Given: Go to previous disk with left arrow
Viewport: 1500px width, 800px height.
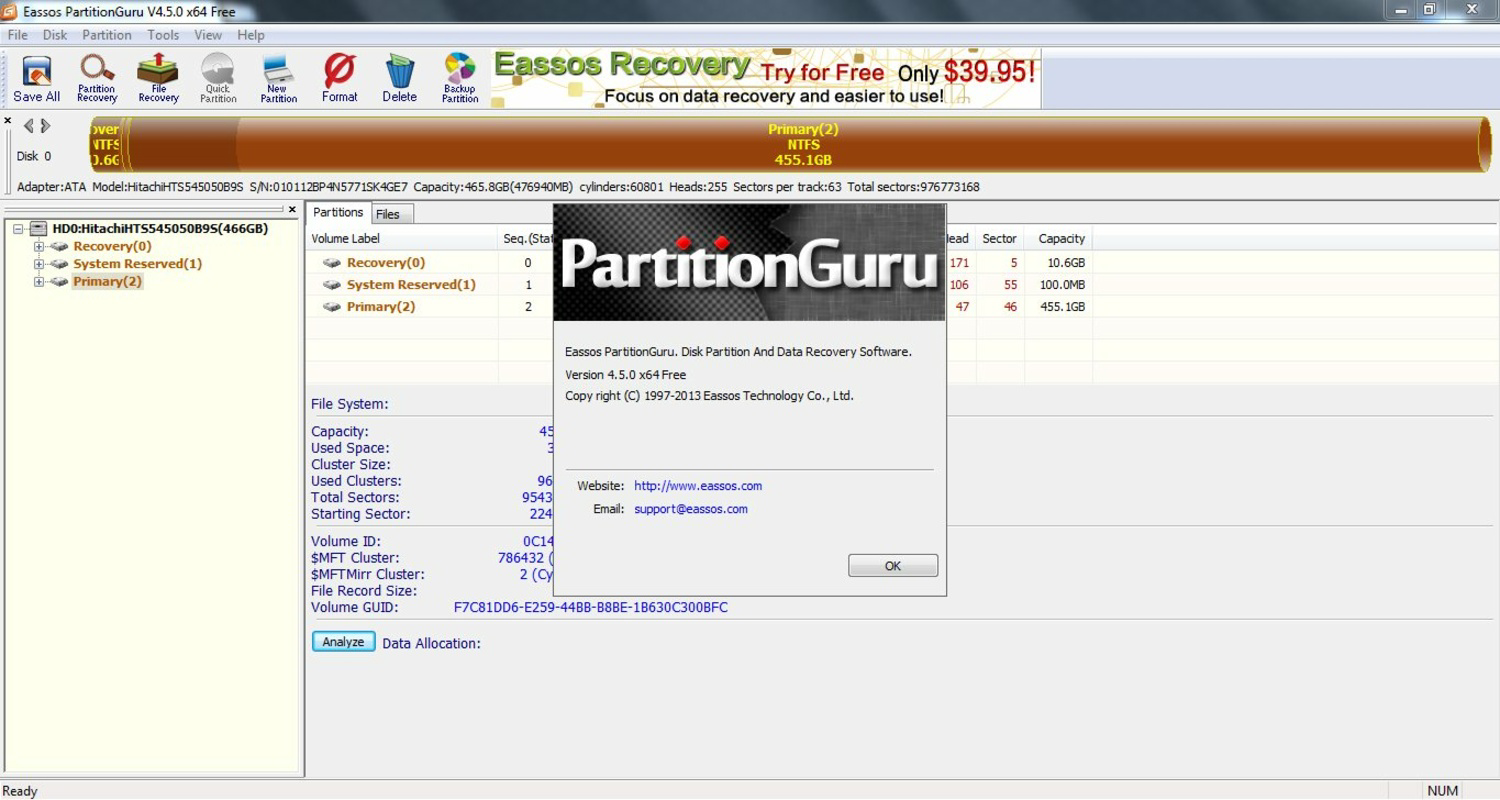Looking at the screenshot, I should (28, 126).
